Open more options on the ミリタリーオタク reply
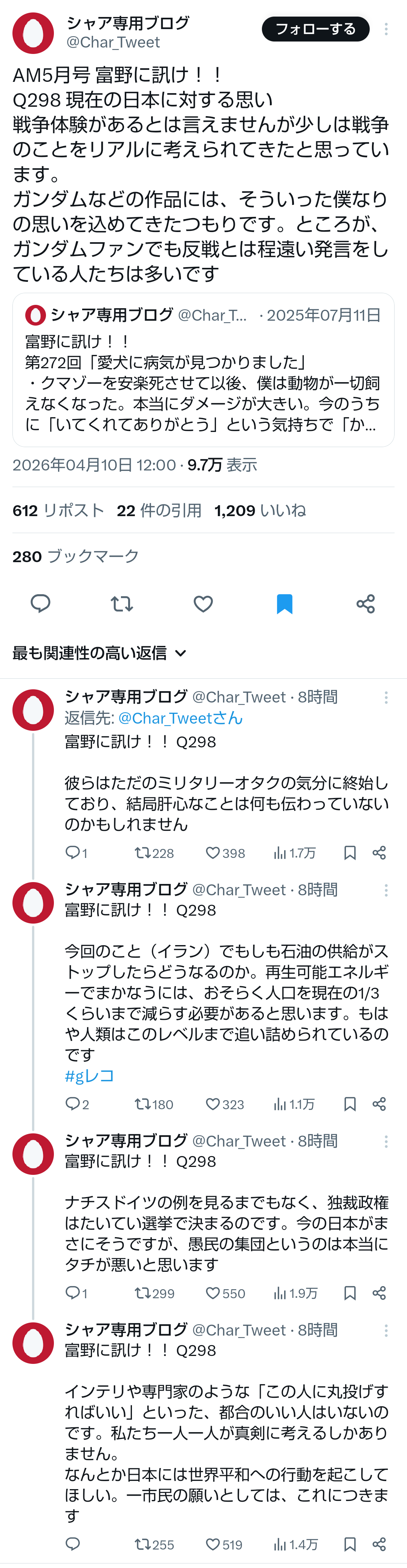The width and height of the screenshot is (407, 1568). pos(386,698)
